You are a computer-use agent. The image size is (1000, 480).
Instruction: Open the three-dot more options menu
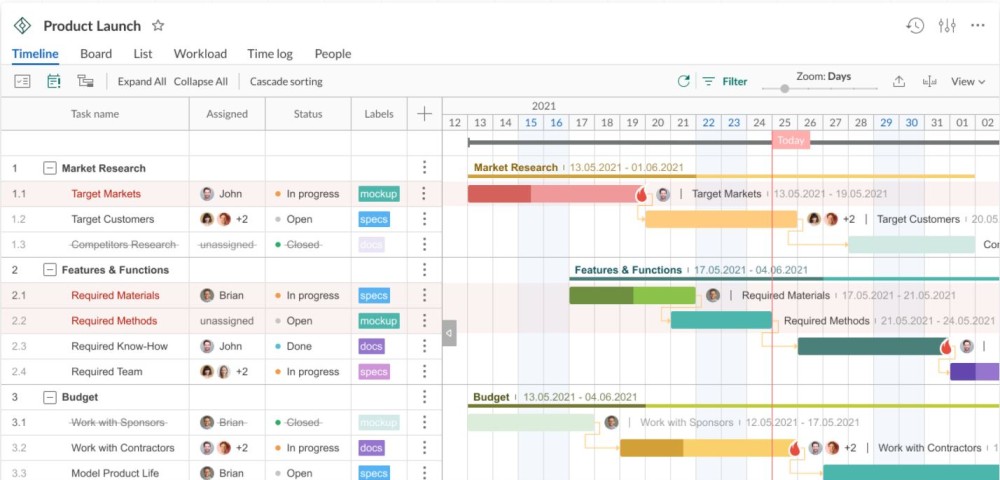click(x=978, y=25)
